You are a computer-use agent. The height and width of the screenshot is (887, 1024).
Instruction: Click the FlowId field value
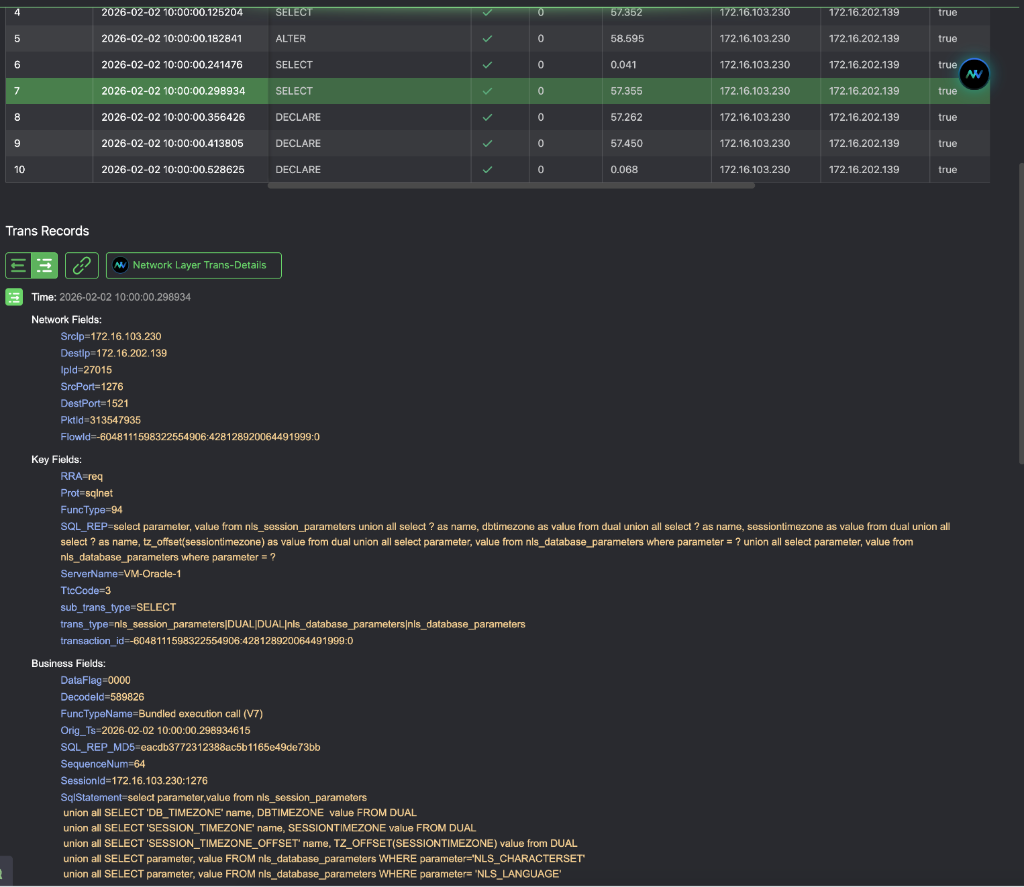point(208,437)
